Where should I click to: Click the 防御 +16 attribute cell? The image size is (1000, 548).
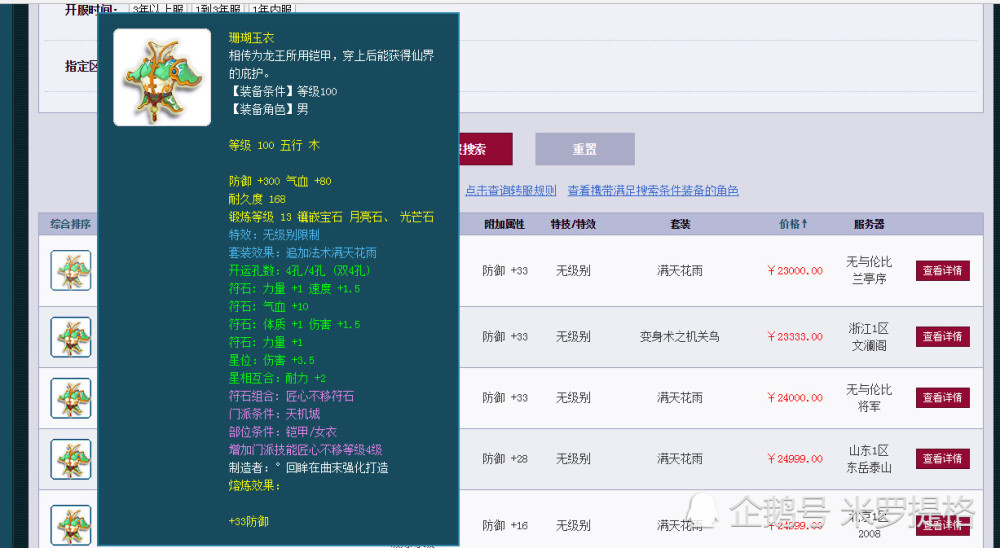point(504,526)
